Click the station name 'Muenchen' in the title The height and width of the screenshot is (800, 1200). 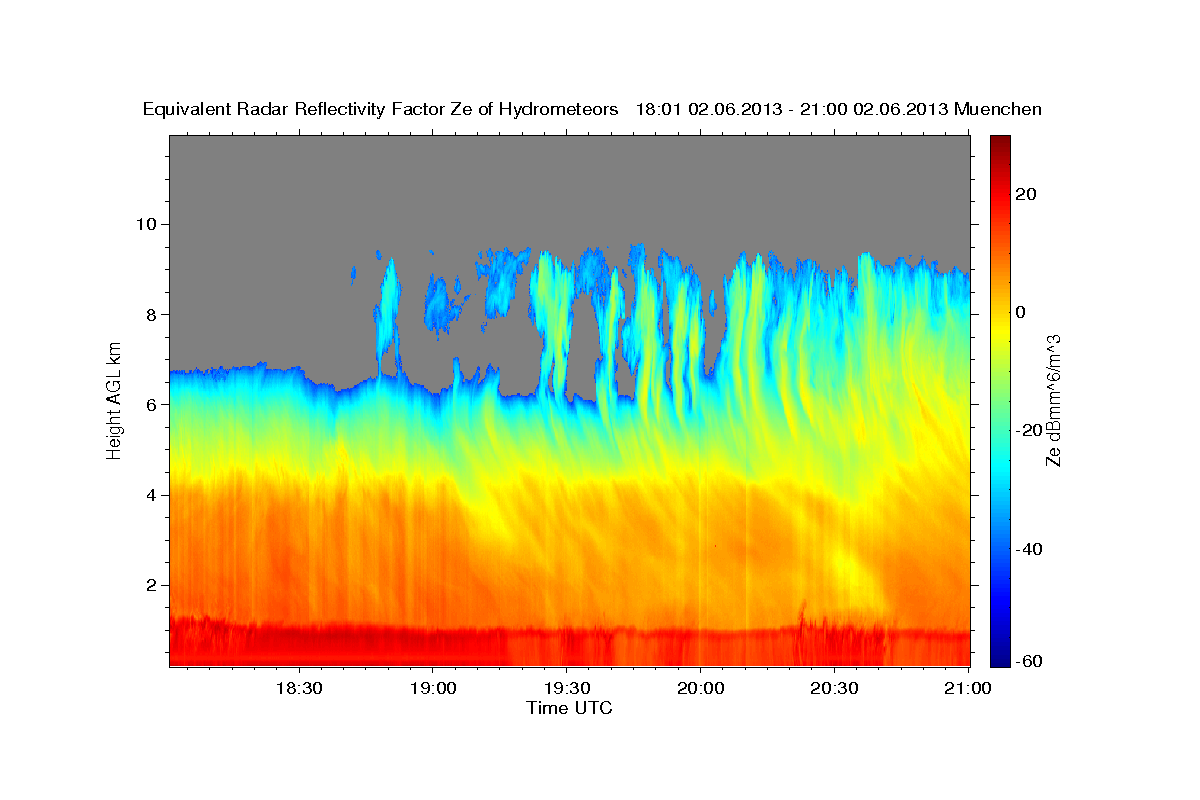pyautogui.click(x=999, y=110)
